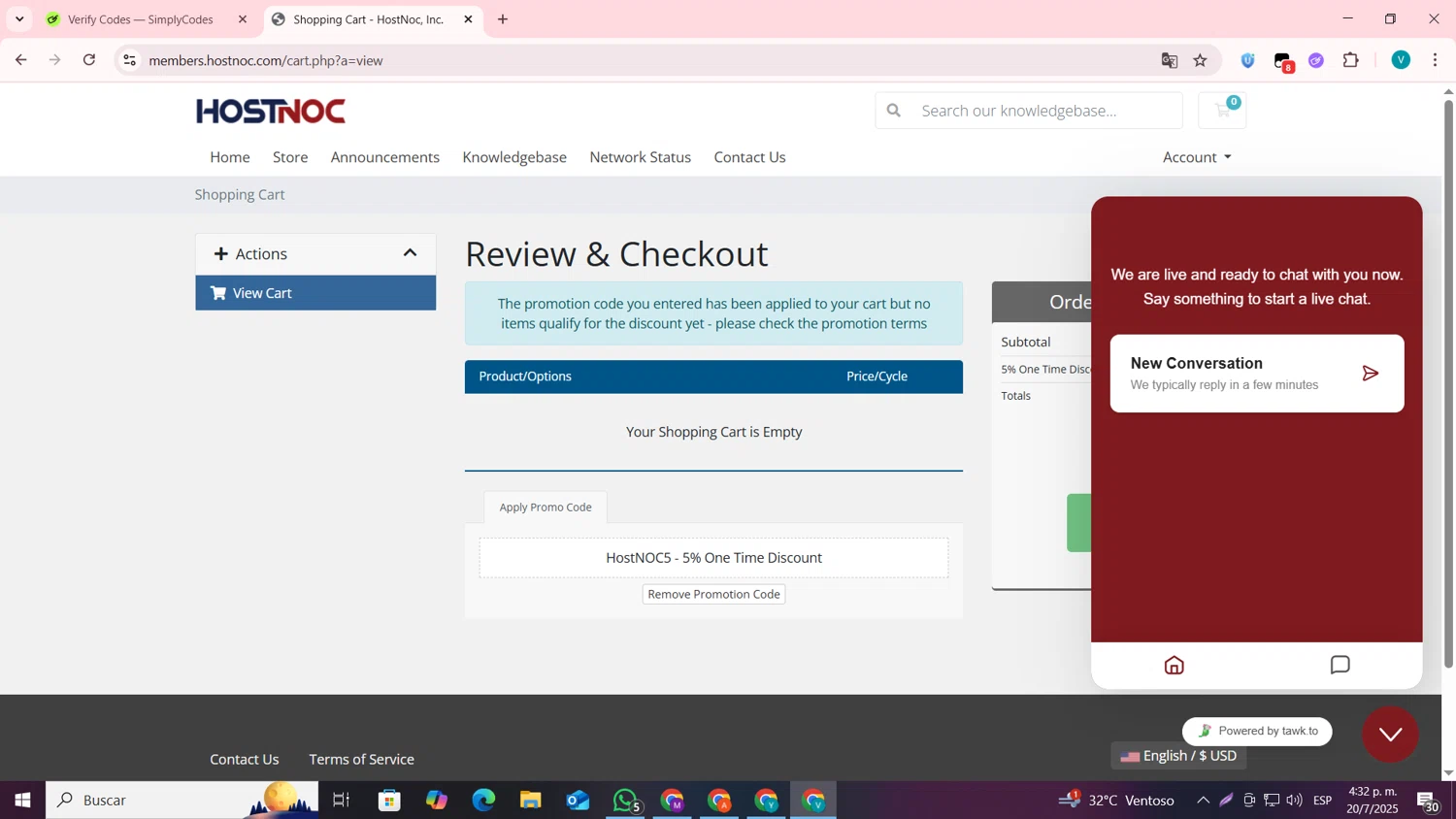Open the Account dropdown menu
Image resolution: width=1456 pixels, height=819 pixels.
tap(1196, 157)
